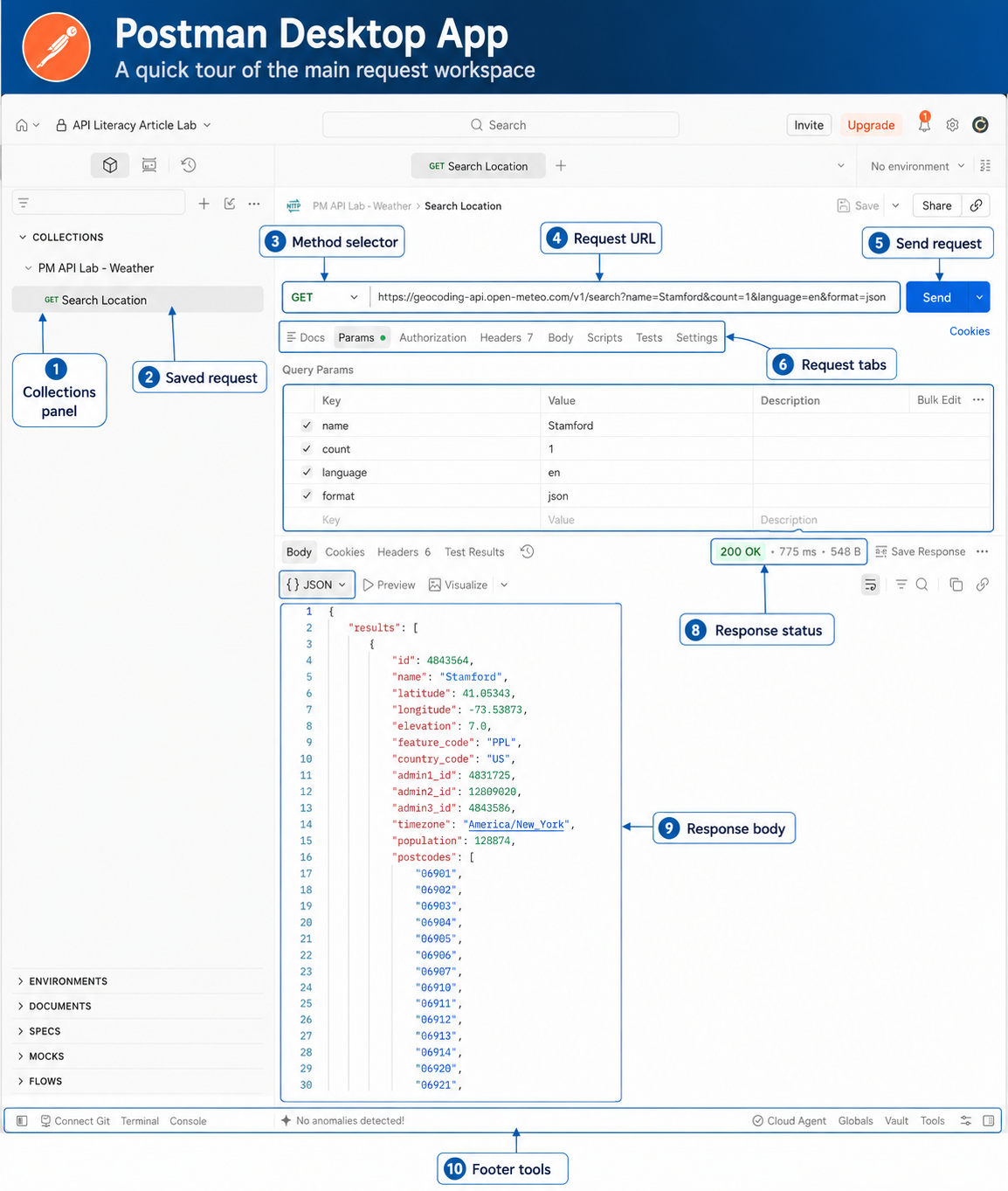
Task: Click Save Response button
Action: 920,551
